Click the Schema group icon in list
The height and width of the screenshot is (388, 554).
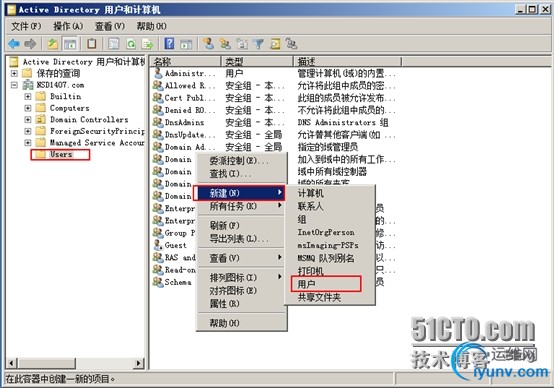[x=158, y=282]
